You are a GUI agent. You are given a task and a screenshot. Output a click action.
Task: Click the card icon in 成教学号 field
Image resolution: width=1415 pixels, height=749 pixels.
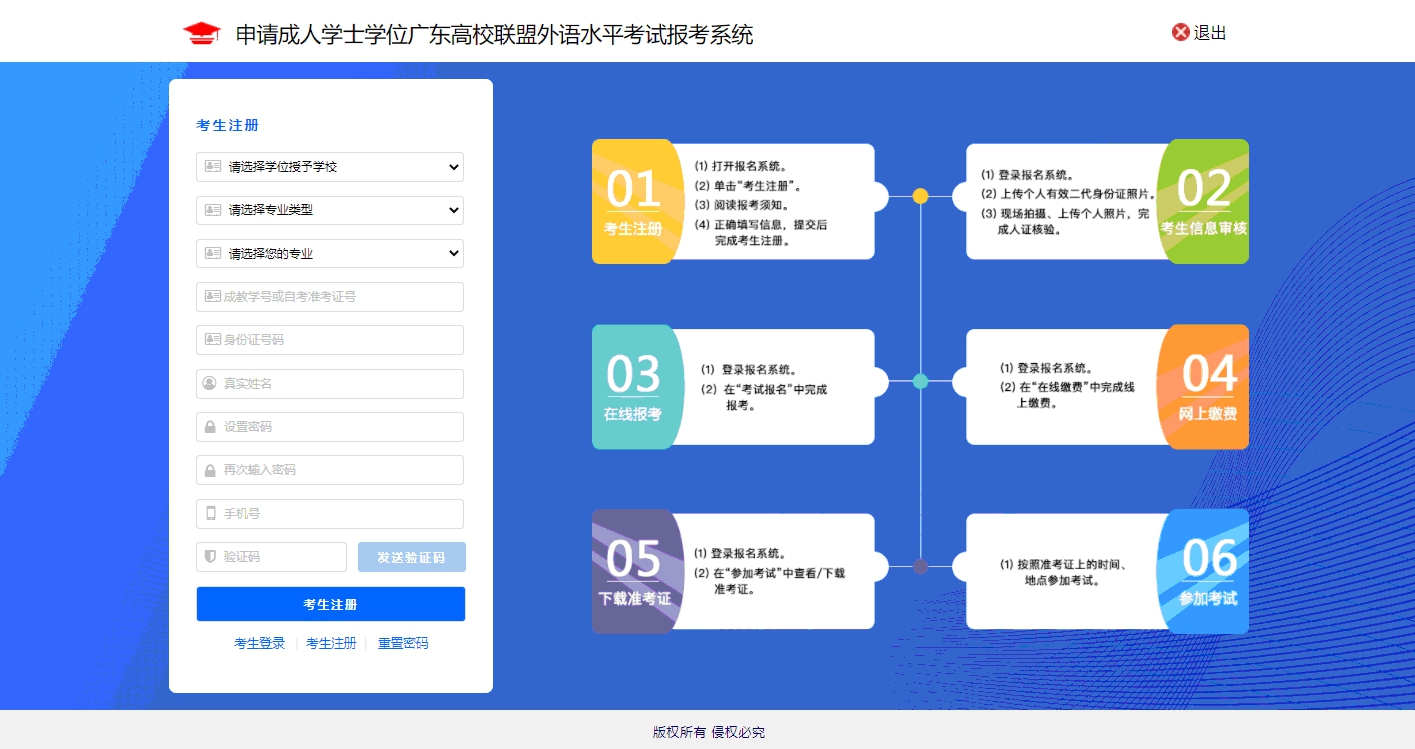pos(212,297)
